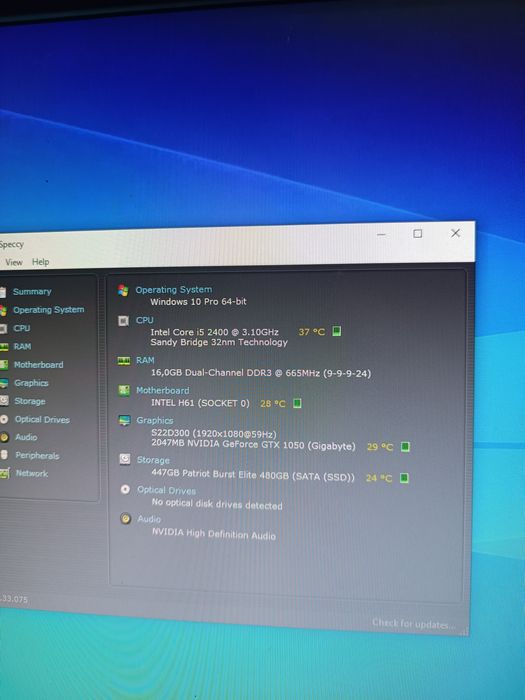Image resolution: width=525 pixels, height=700 pixels.
Task: Open the Summary section in sidebar
Action: (32, 292)
